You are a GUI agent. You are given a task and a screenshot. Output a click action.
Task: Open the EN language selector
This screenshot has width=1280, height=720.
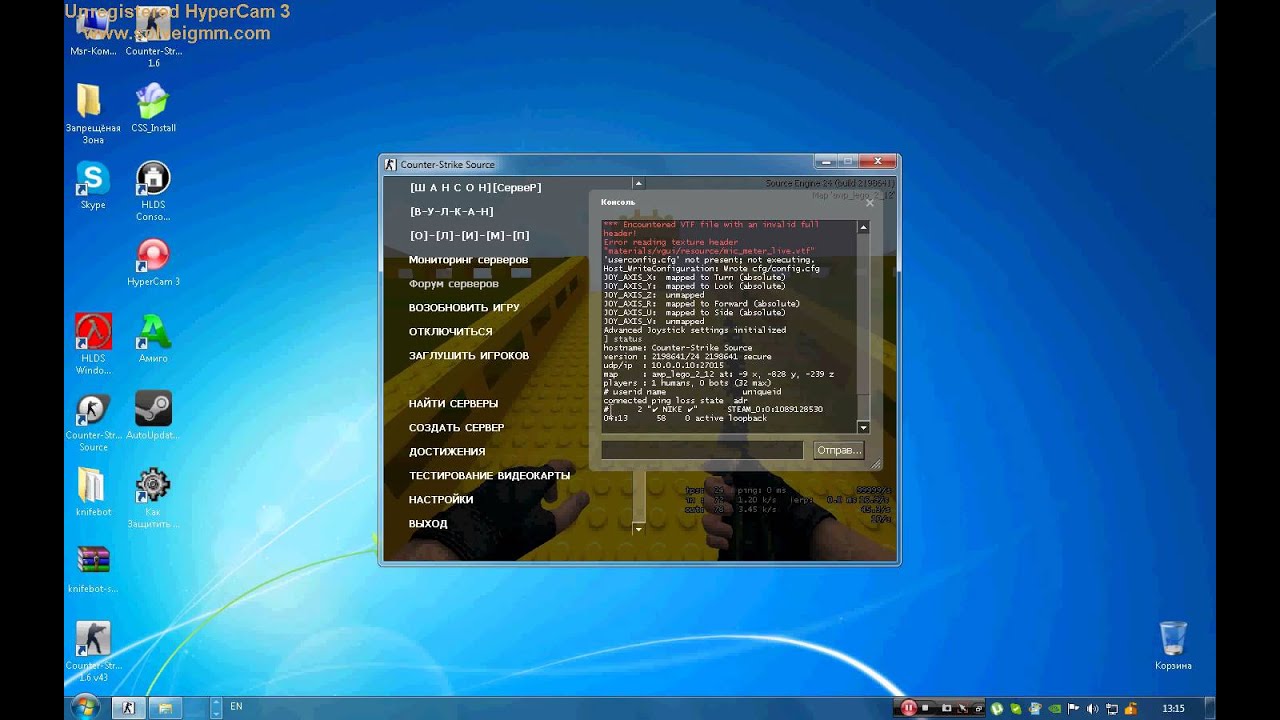(236, 707)
